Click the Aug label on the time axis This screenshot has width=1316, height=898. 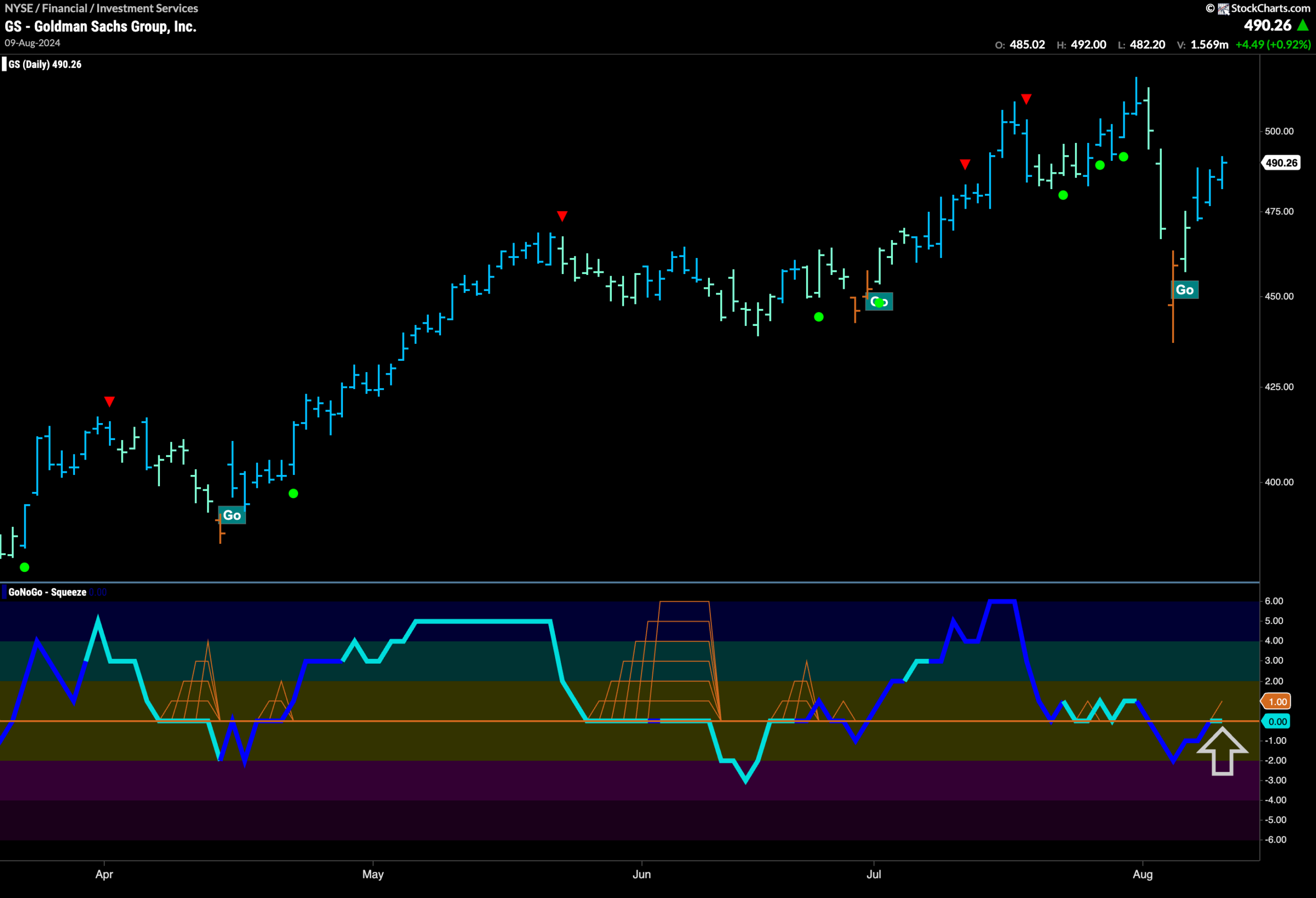pyautogui.click(x=1142, y=874)
